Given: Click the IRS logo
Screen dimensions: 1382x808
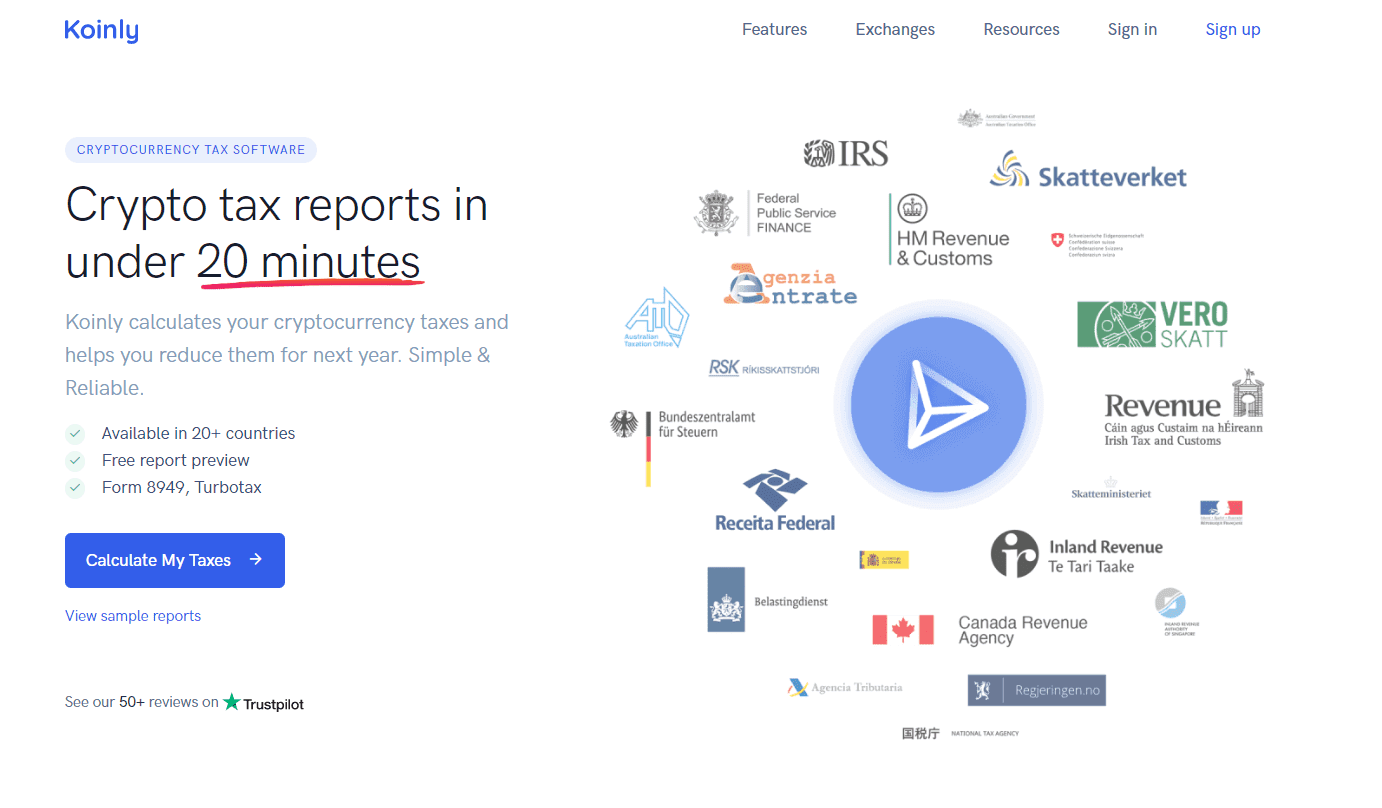Looking at the screenshot, I should click(845, 153).
